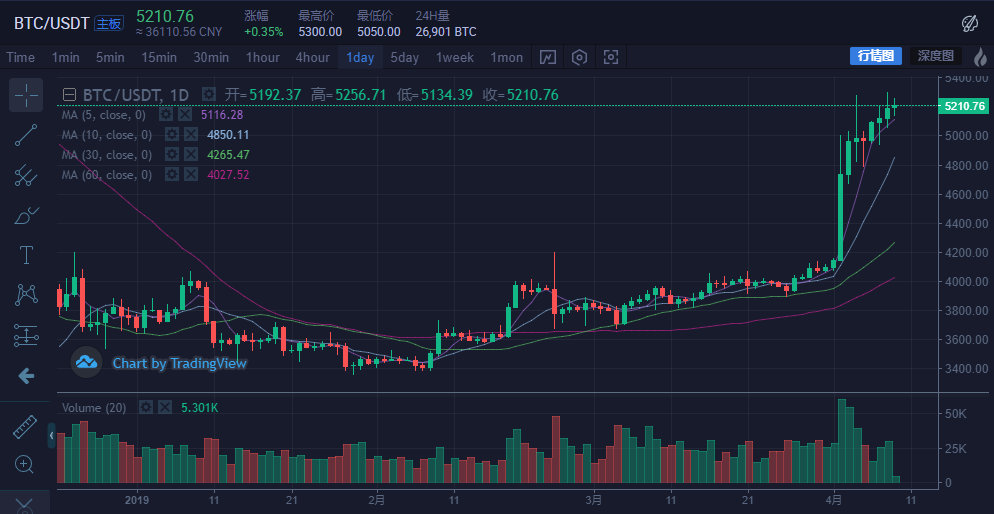Screen dimensions: 994x514
Task: Open chart settings hexagon icon
Action: [x=579, y=57]
